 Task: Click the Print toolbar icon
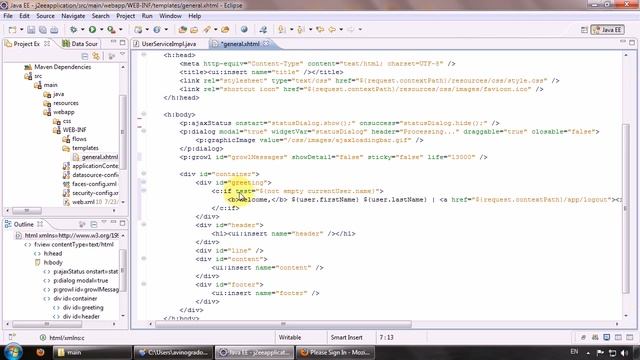tap(54, 30)
